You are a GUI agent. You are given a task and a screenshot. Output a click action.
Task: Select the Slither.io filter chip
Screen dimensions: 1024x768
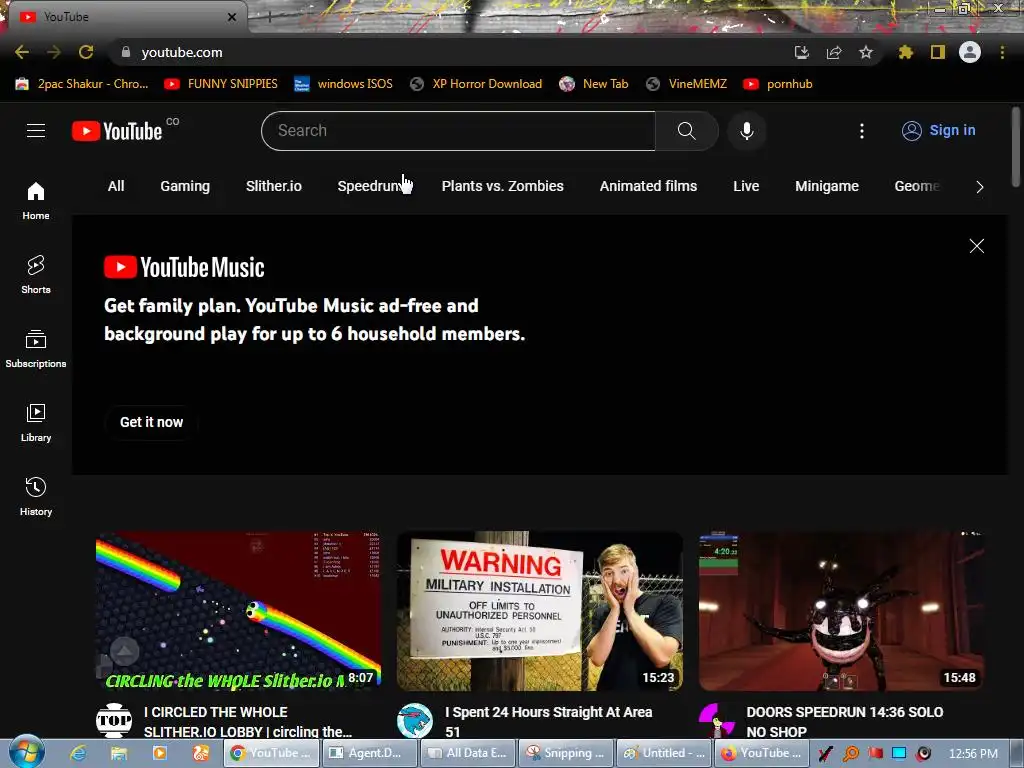pos(274,186)
